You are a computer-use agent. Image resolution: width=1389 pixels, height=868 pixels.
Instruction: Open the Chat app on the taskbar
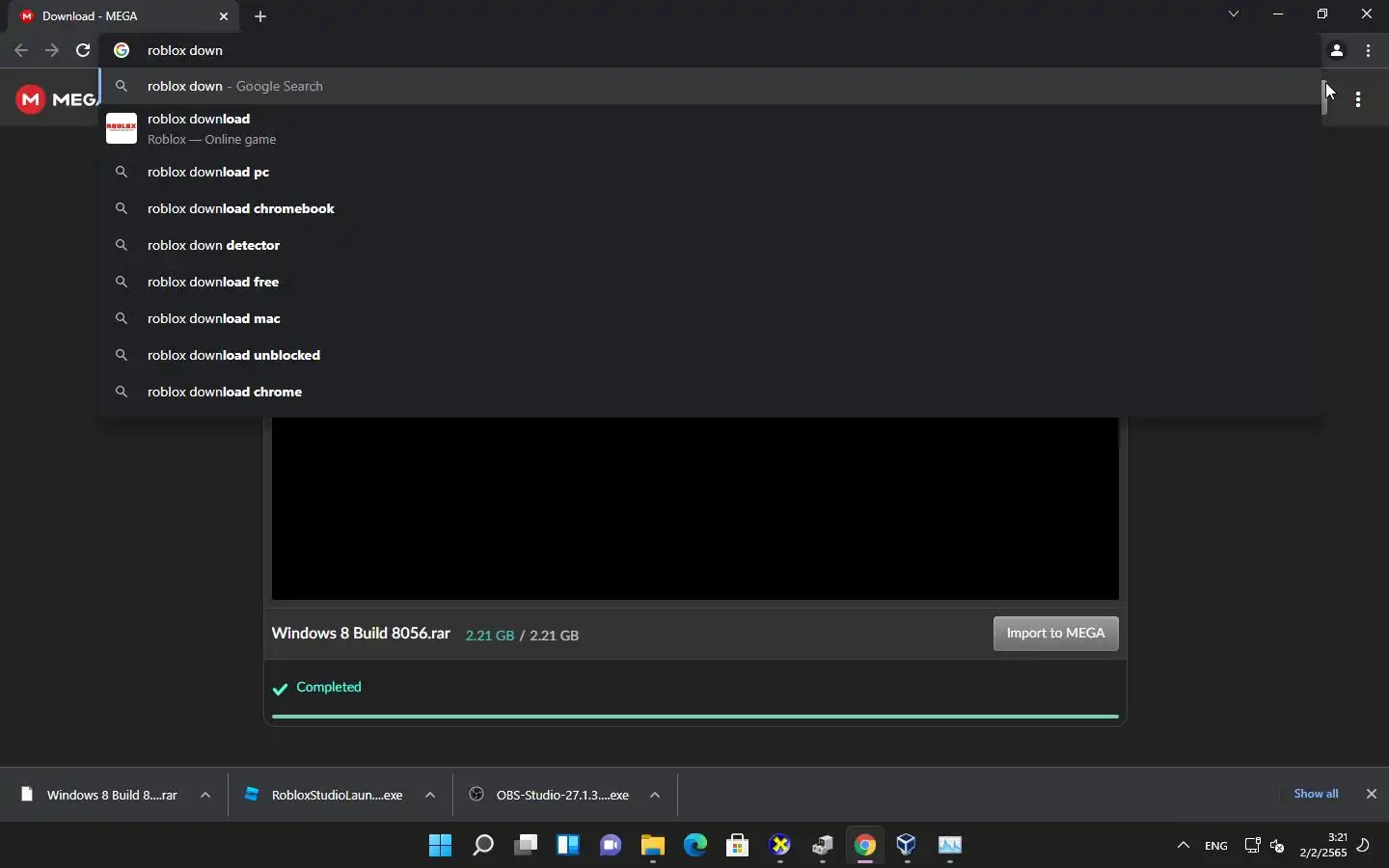pyautogui.click(x=611, y=846)
